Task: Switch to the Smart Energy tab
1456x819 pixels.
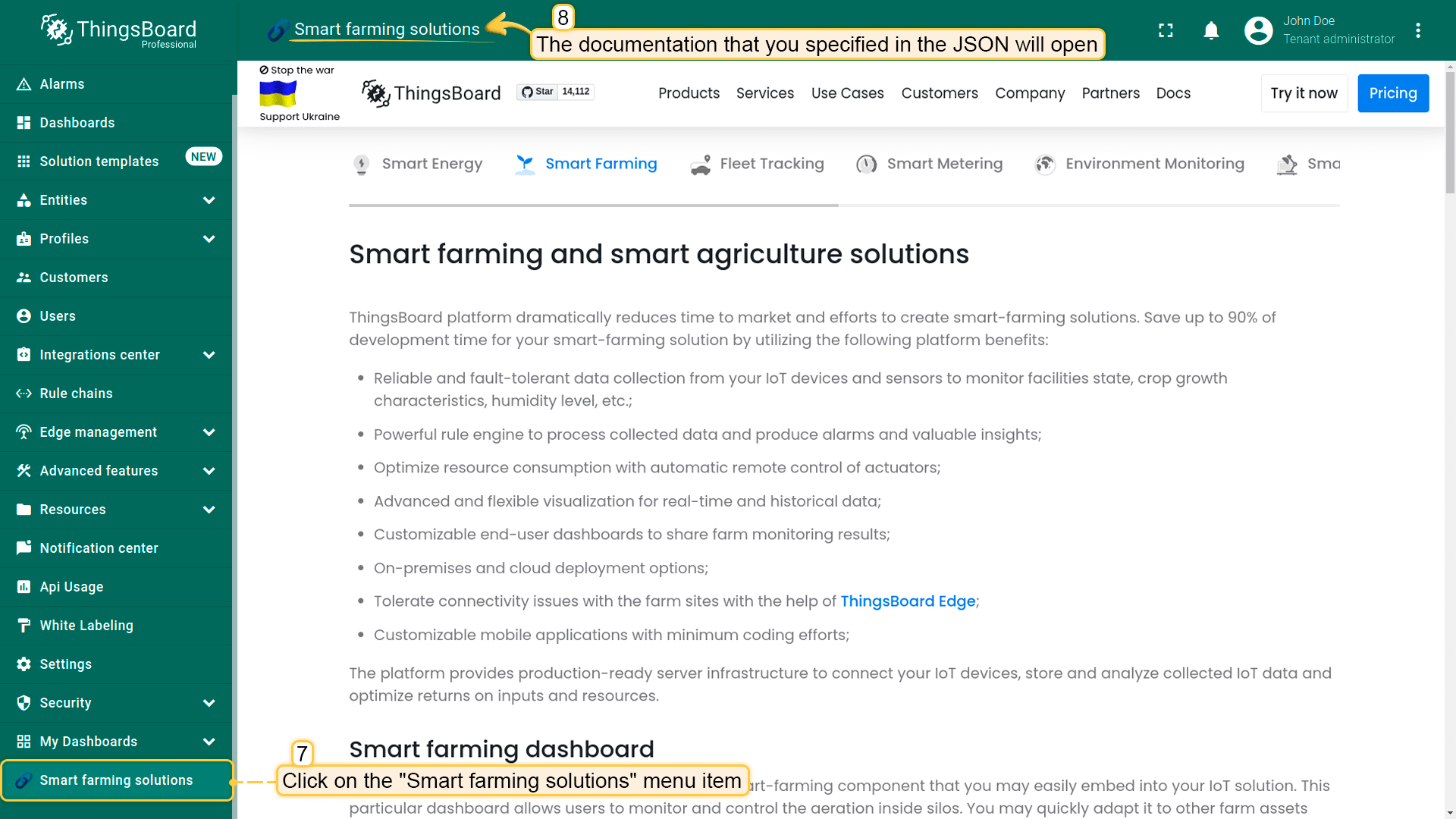Action: click(x=418, y=164)
